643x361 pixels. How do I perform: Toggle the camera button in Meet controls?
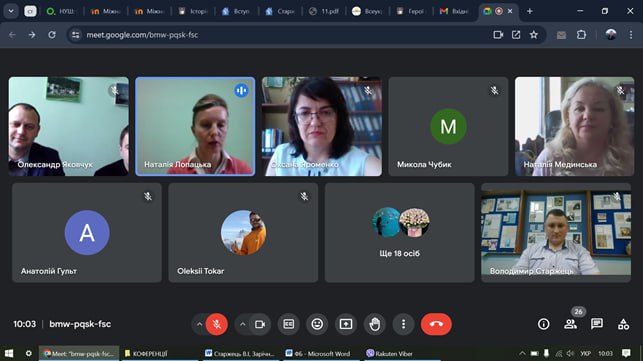pos(260,324)
